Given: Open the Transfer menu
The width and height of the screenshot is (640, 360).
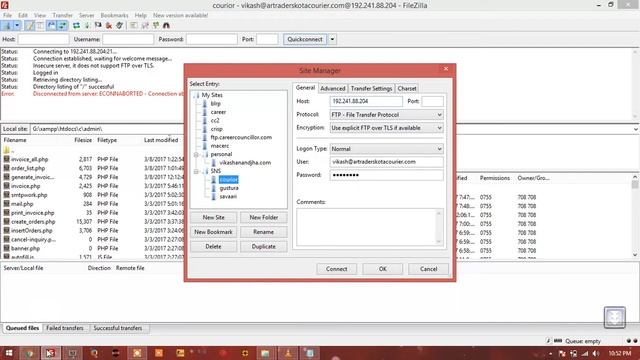Looking at the screenshot, I should [x=62, y=15].
